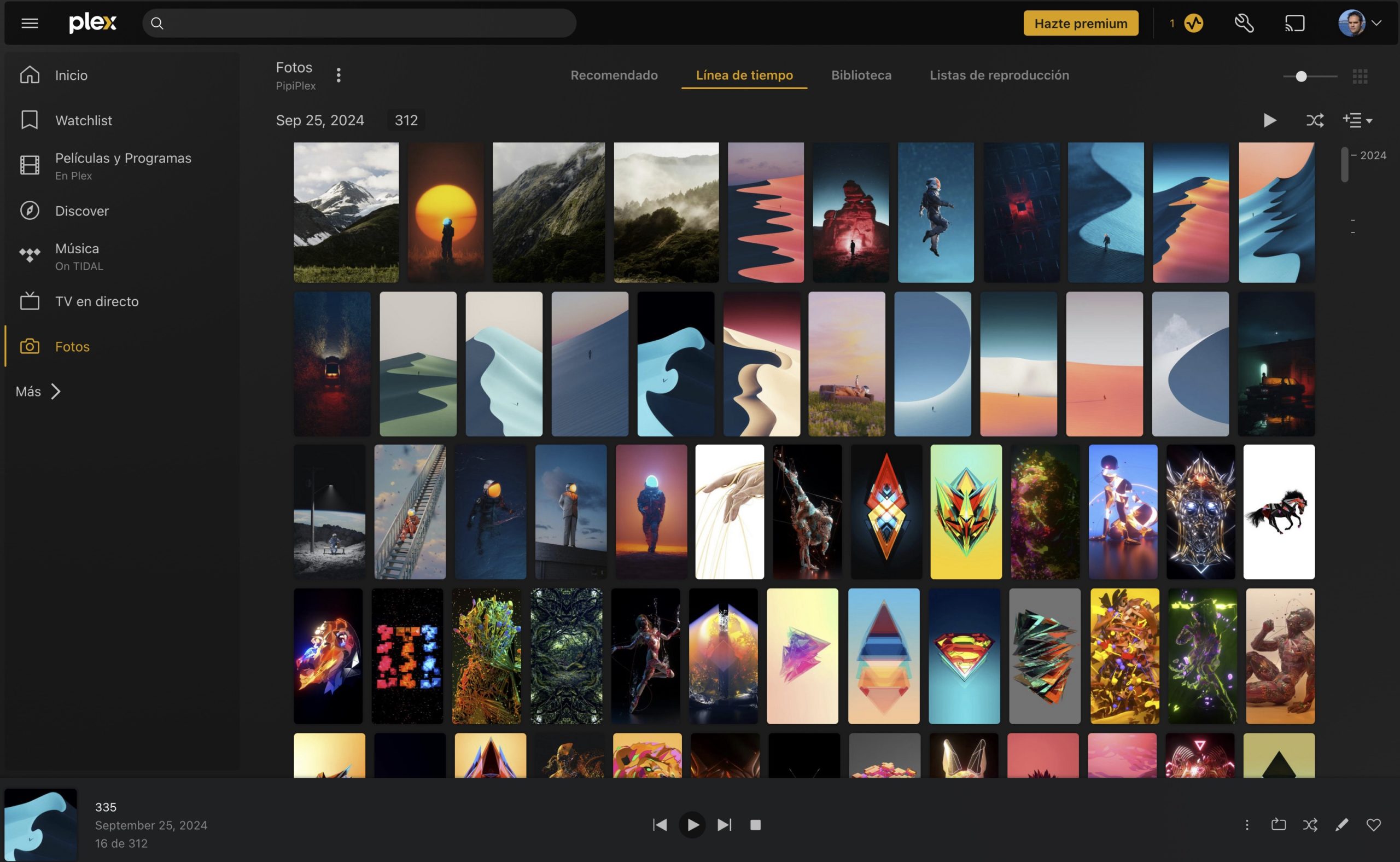The width and height of the screenshot is (1400, 862).
Task: Expand the add to playlist dropdown
Action: tap(1357, 120)
